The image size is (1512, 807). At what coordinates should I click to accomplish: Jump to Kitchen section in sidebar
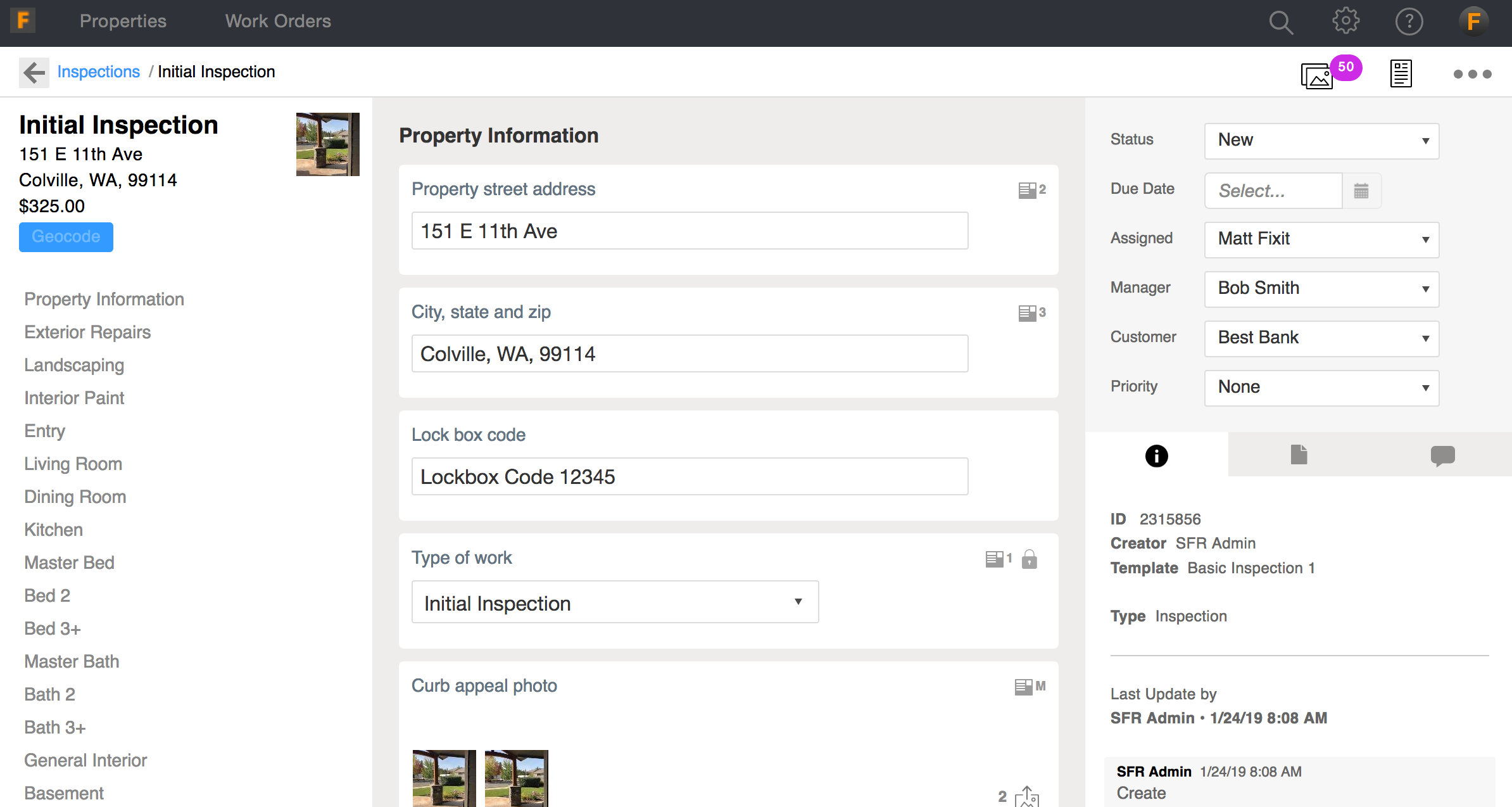[x=53, y=530]
